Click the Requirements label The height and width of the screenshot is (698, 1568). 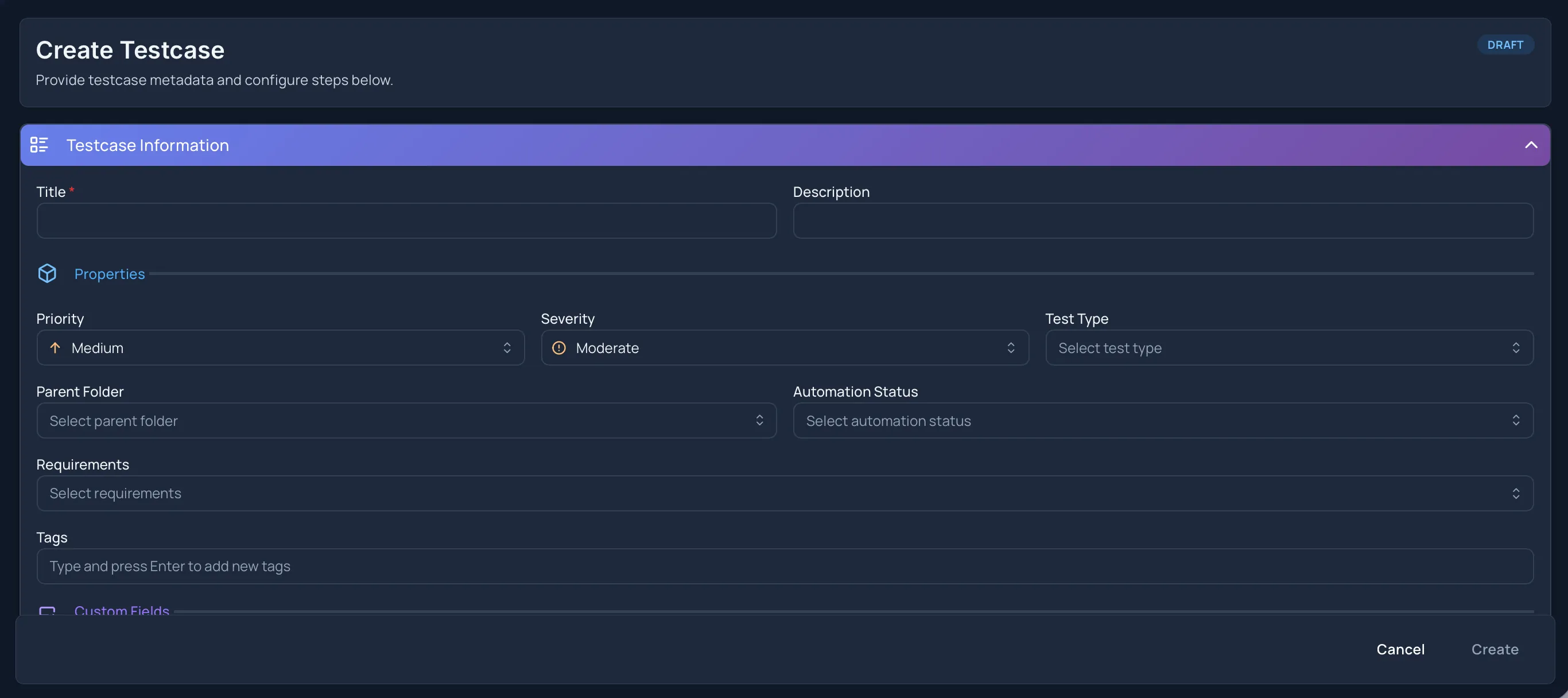pos(83,464)
